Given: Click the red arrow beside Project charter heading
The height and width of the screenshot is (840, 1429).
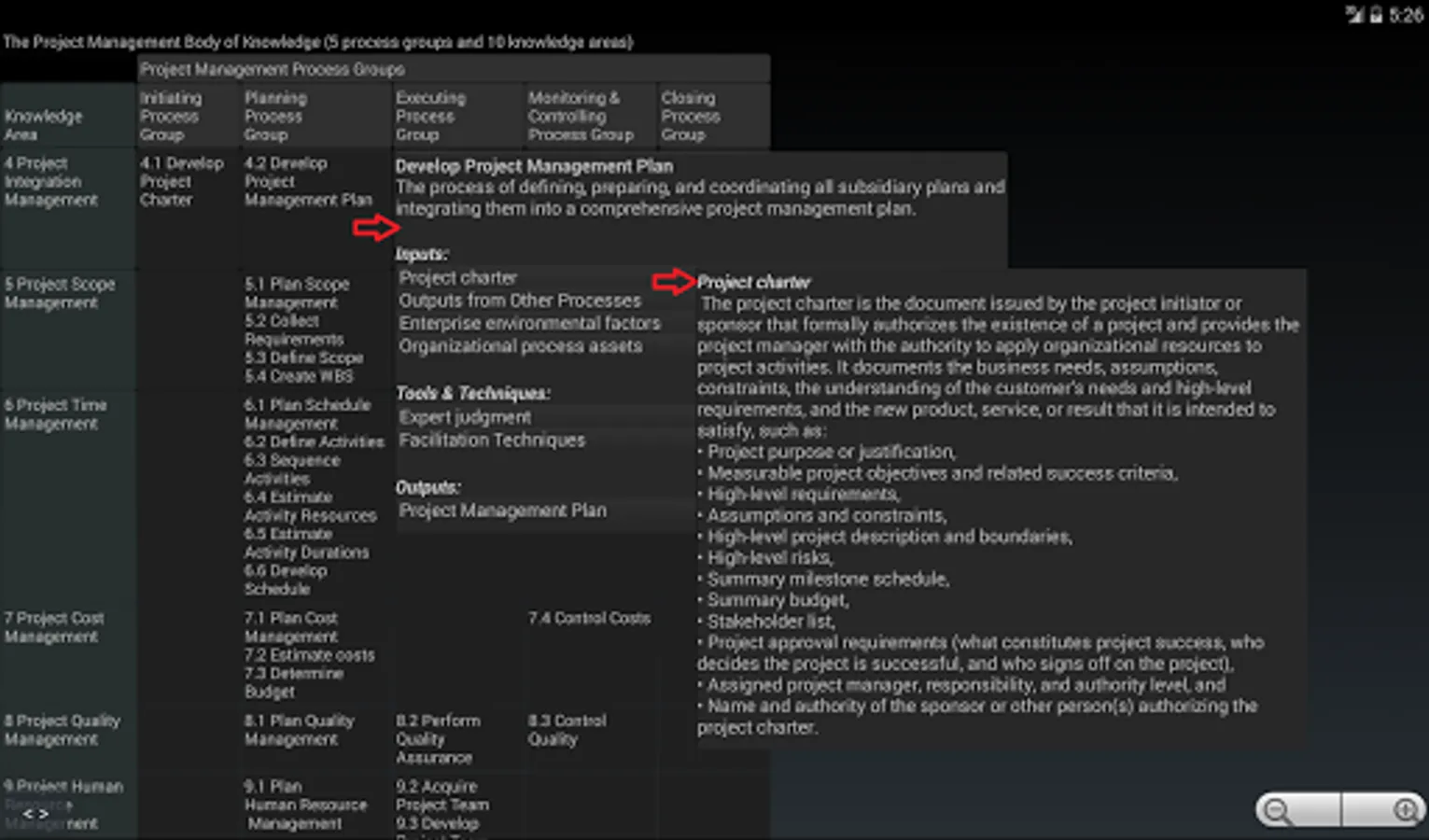Looking at the screenshot, I should tap(673, 281).
